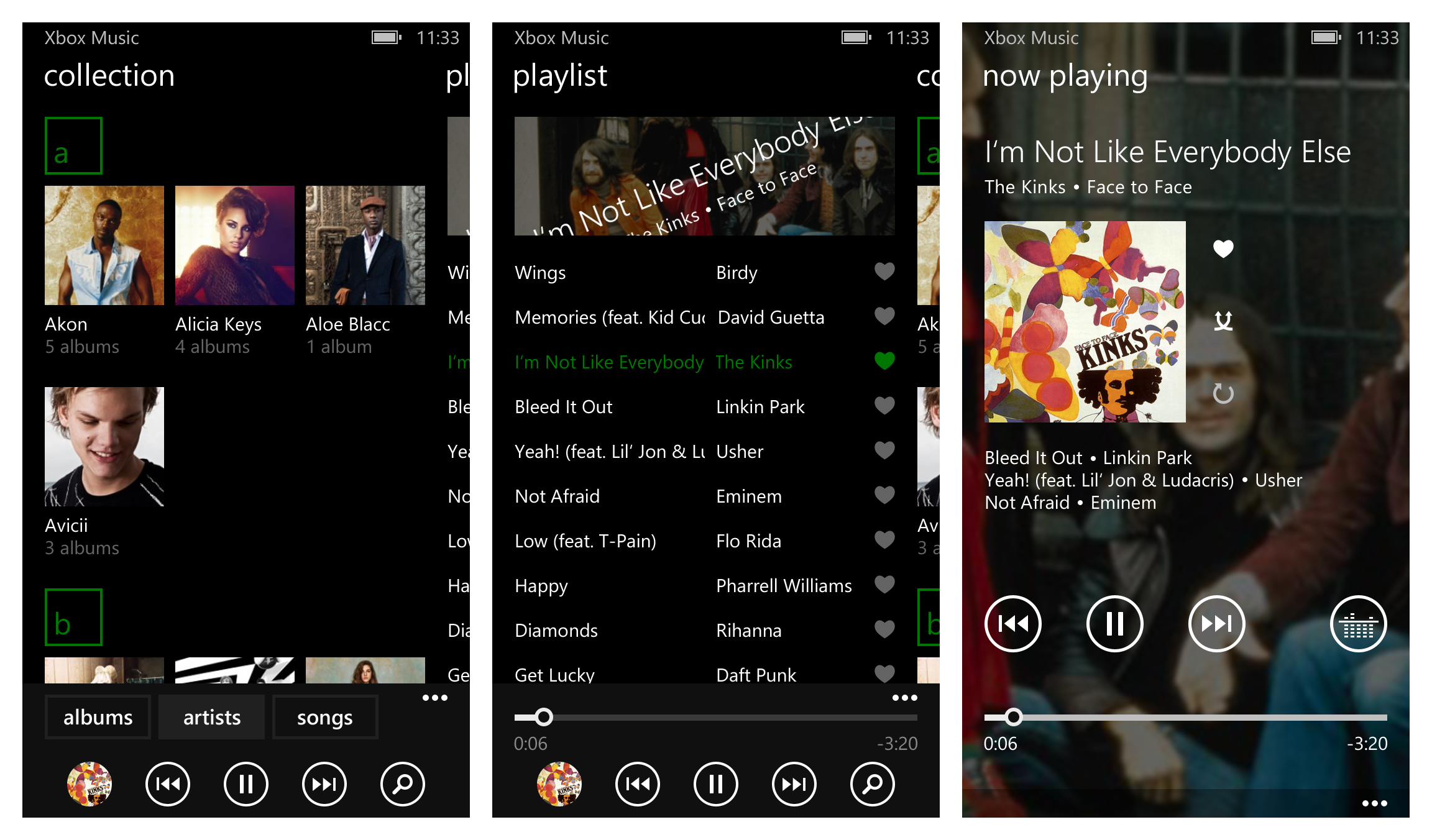Pause playback from collection screen bar
The image size is (1432, 840).
tap(246, 784)
